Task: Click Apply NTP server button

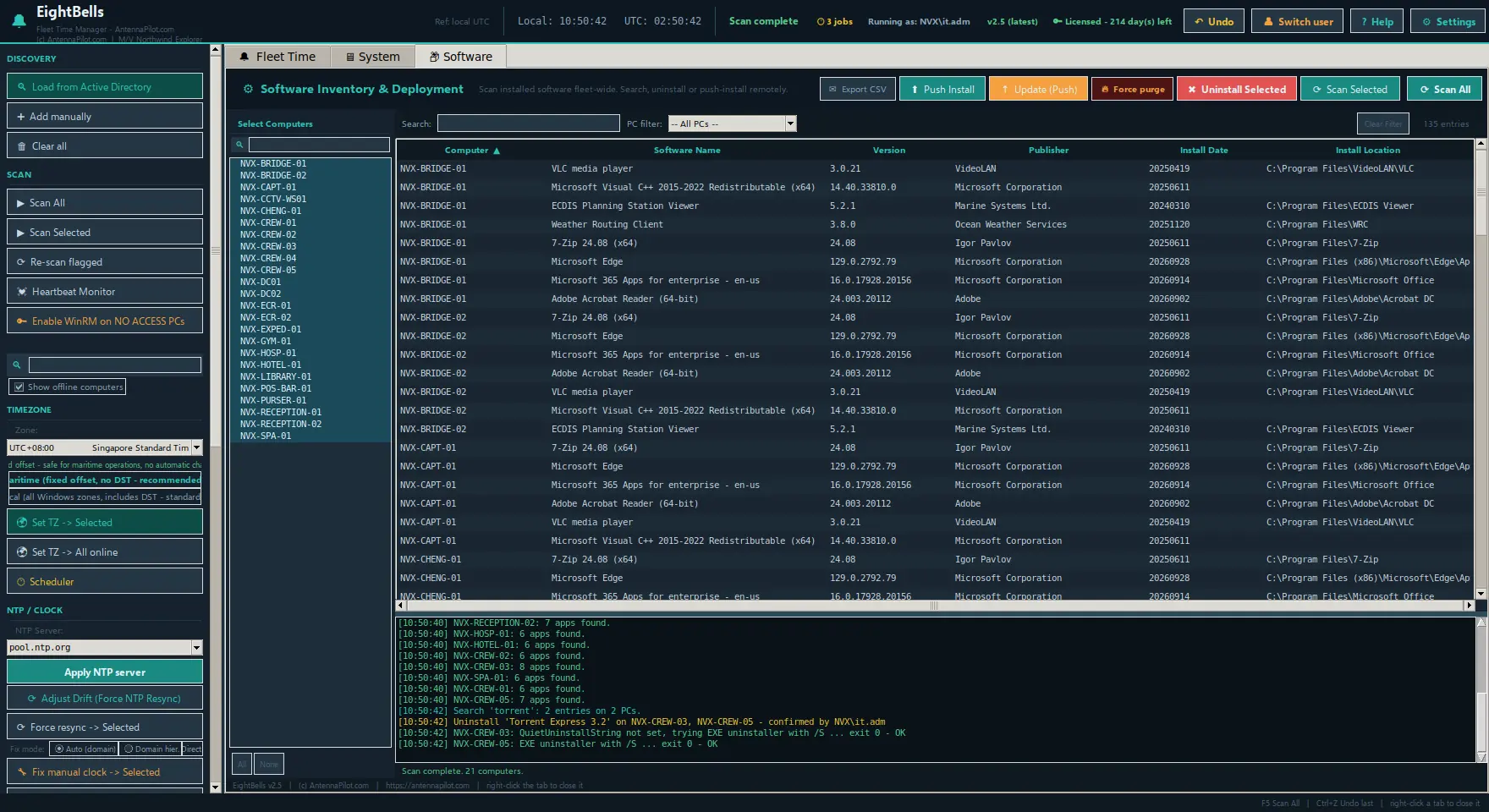Action: (x=105, y=672)
